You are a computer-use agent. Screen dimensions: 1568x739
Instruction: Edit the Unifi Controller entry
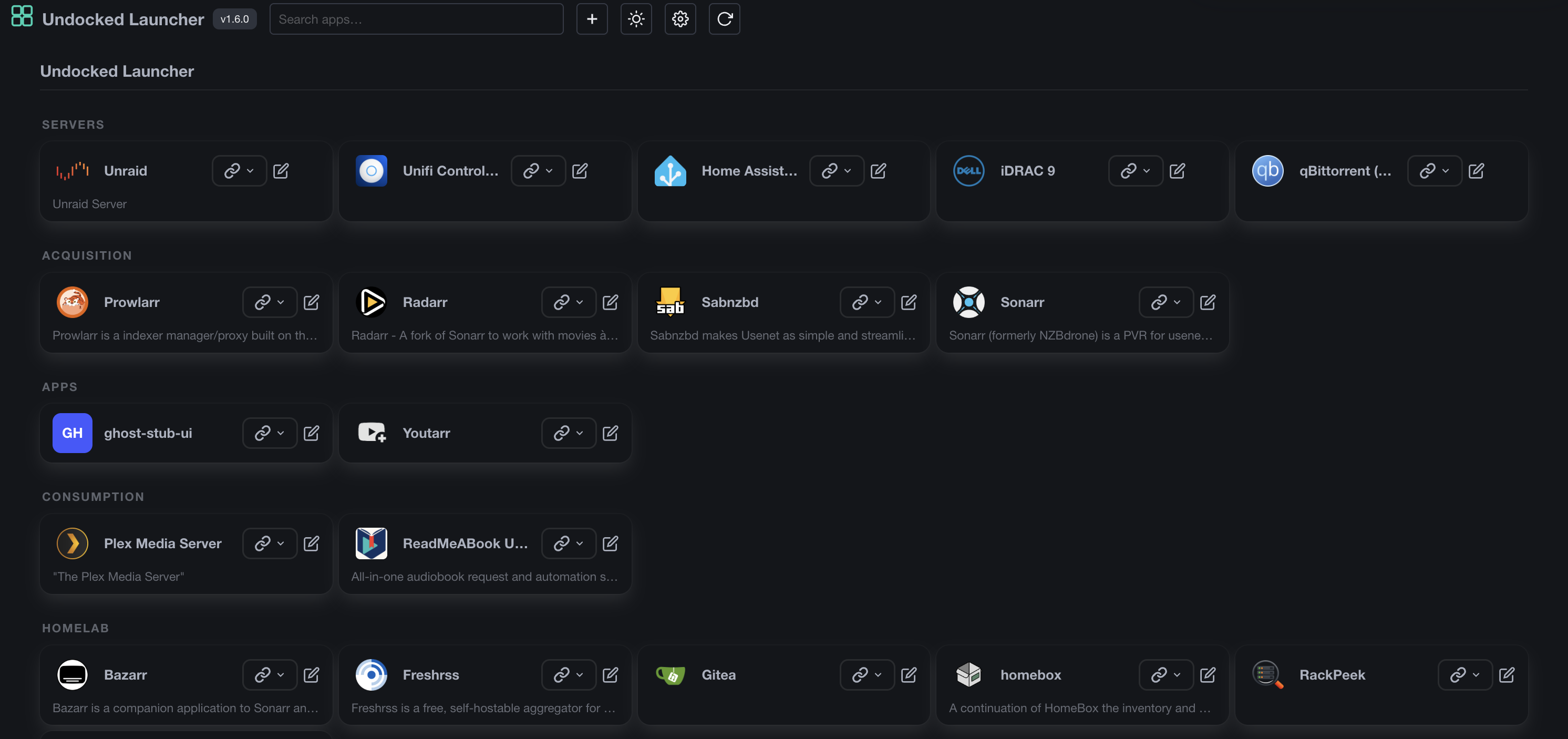click(580, 170)
